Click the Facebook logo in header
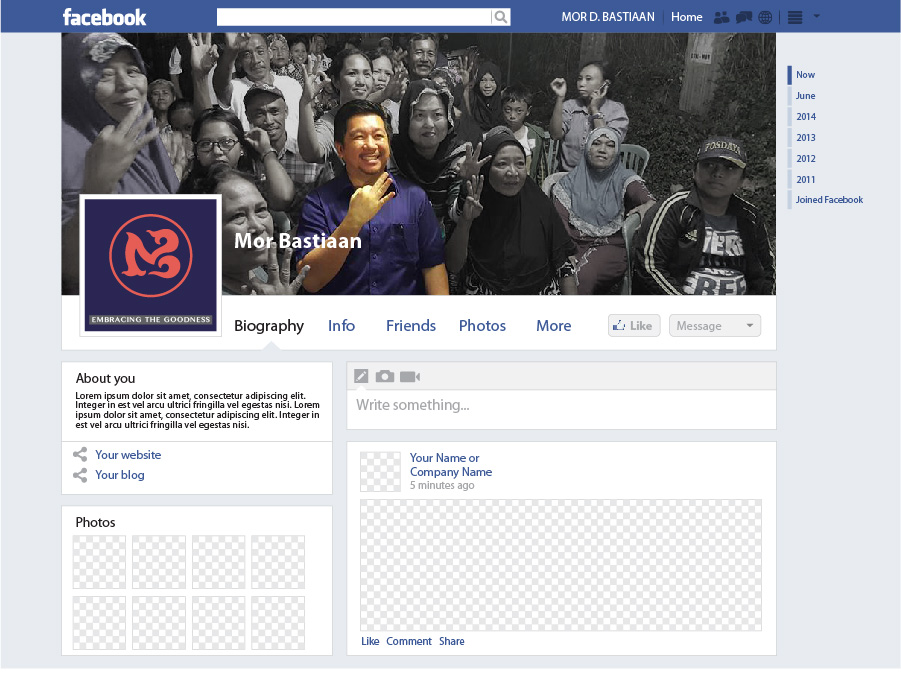Image resolution: width=901 pixels, height=692 pixels. [x=104, y=17]
